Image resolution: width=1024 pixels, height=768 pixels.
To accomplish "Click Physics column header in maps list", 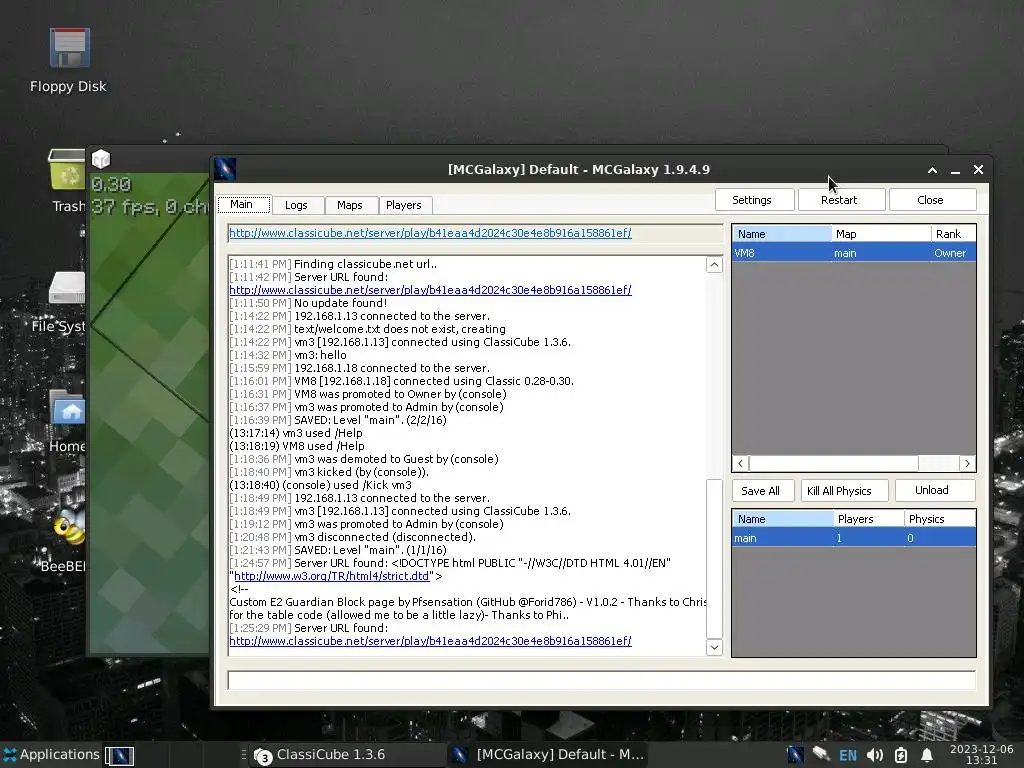I will point(939,519).
